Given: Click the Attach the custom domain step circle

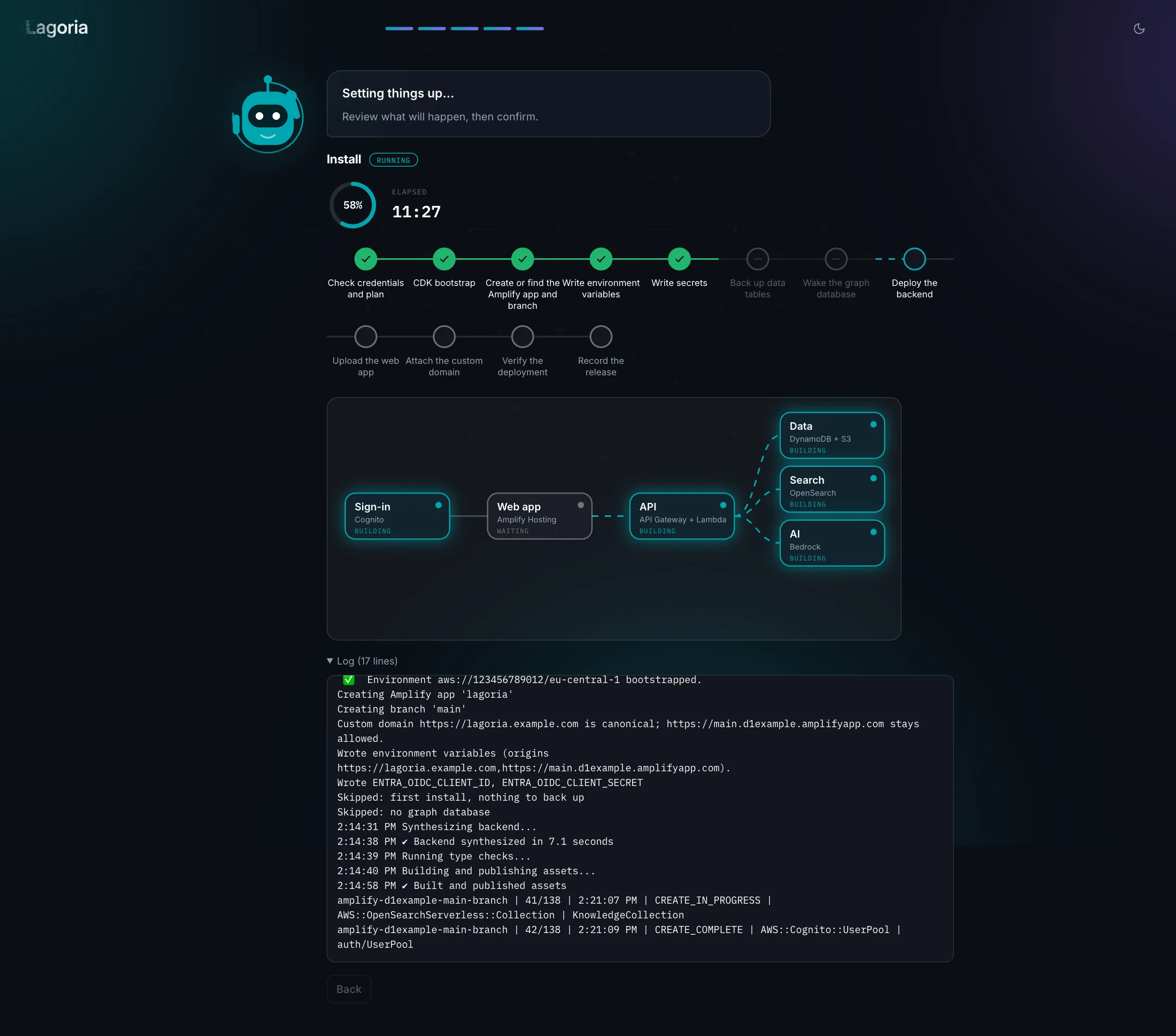Looking at the screenshot, I should point(444,337).
